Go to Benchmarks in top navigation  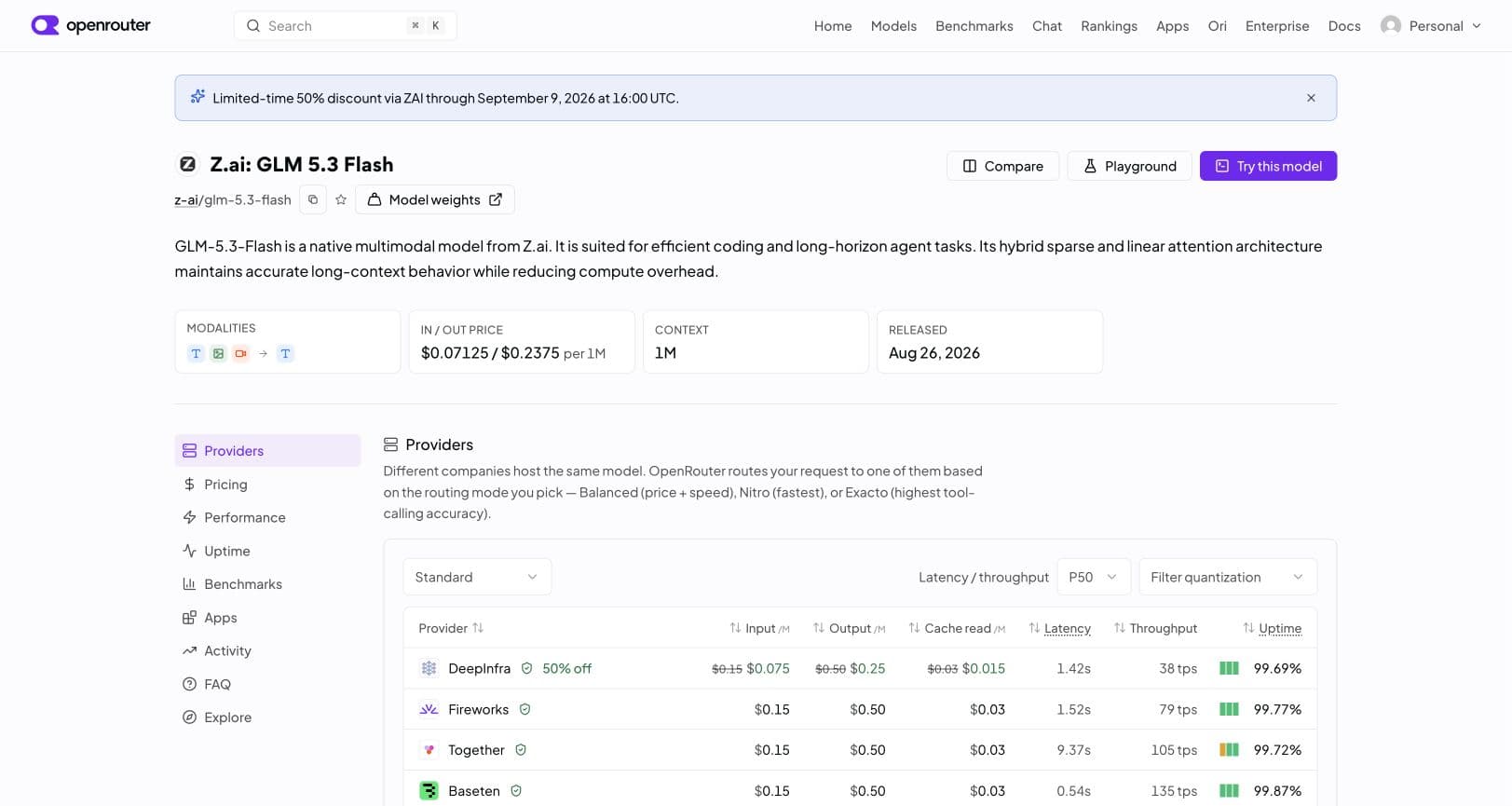[974, 26]
